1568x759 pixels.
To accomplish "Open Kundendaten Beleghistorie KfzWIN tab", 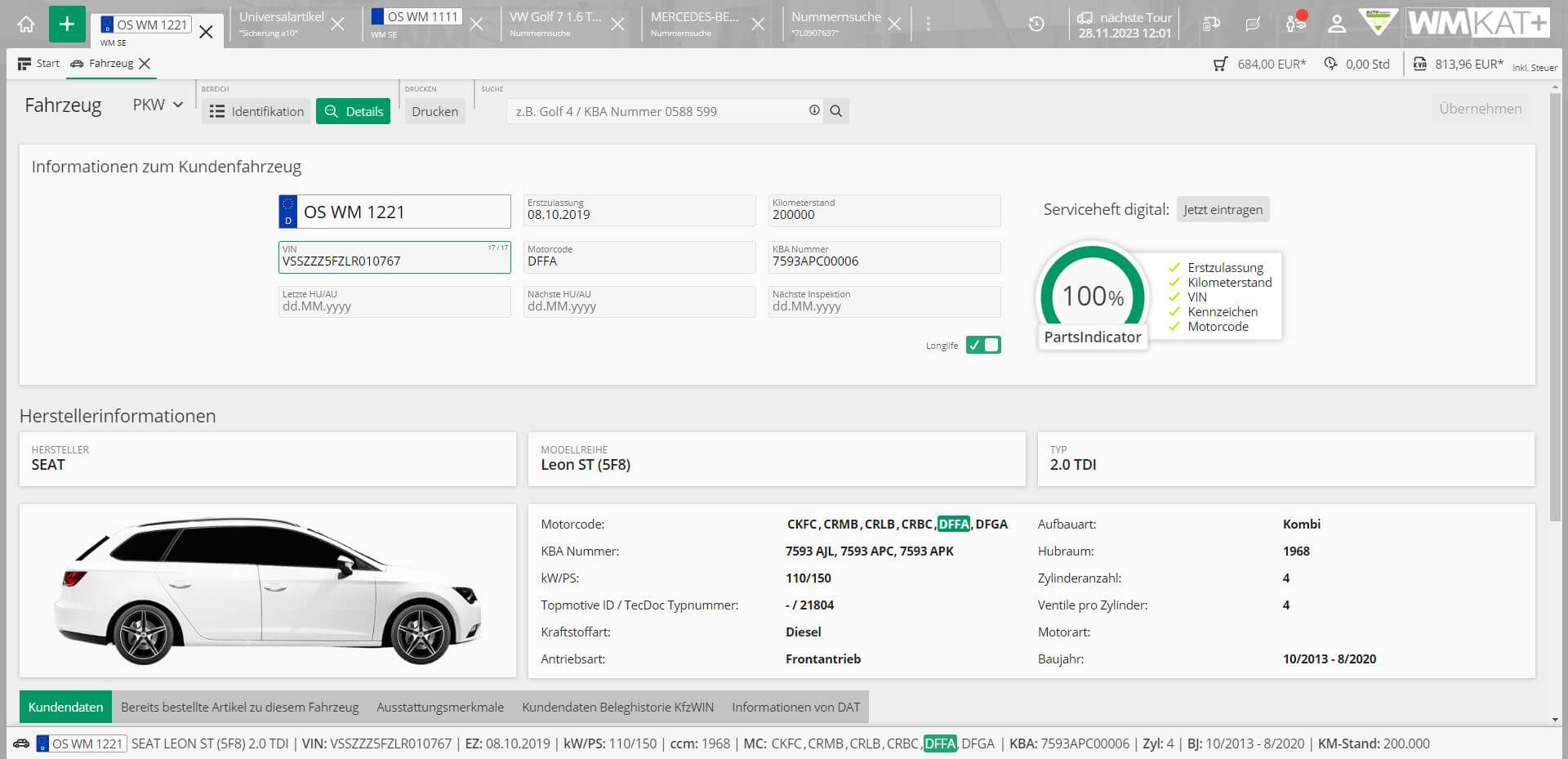I will pyautogui.click(x=618, y=707).
